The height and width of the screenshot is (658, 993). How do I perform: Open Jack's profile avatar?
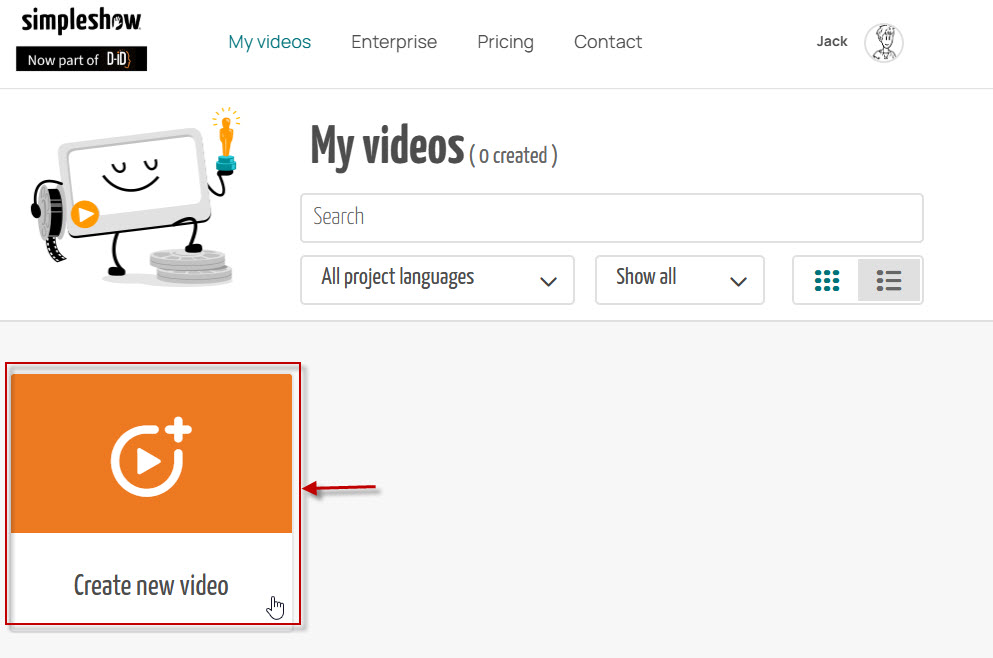coord(883,43)
